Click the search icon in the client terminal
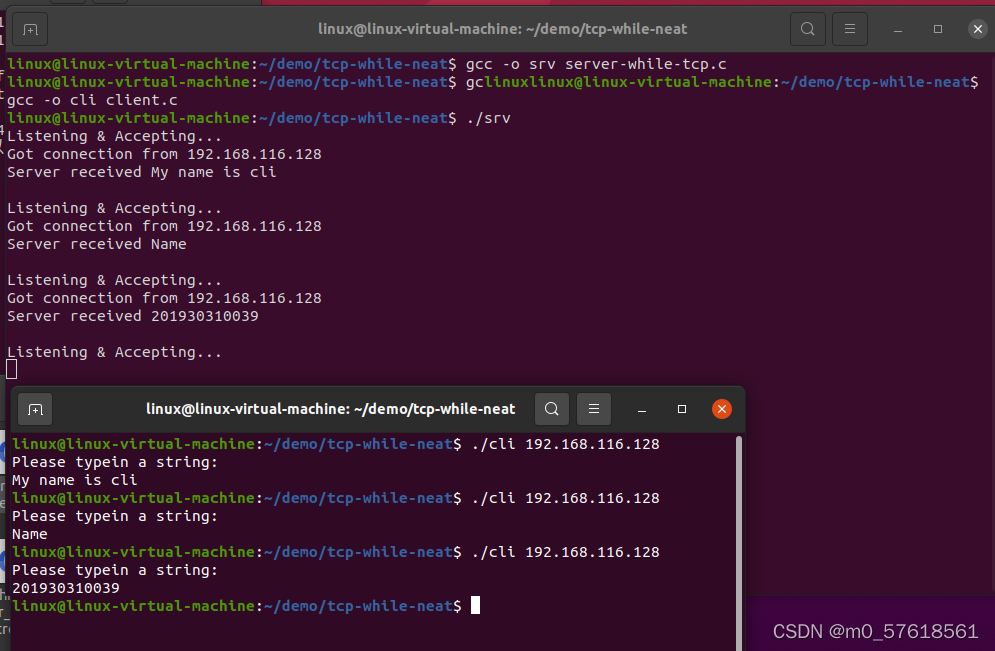The height and width of the screenshot is (651, 995). [552, 409]
